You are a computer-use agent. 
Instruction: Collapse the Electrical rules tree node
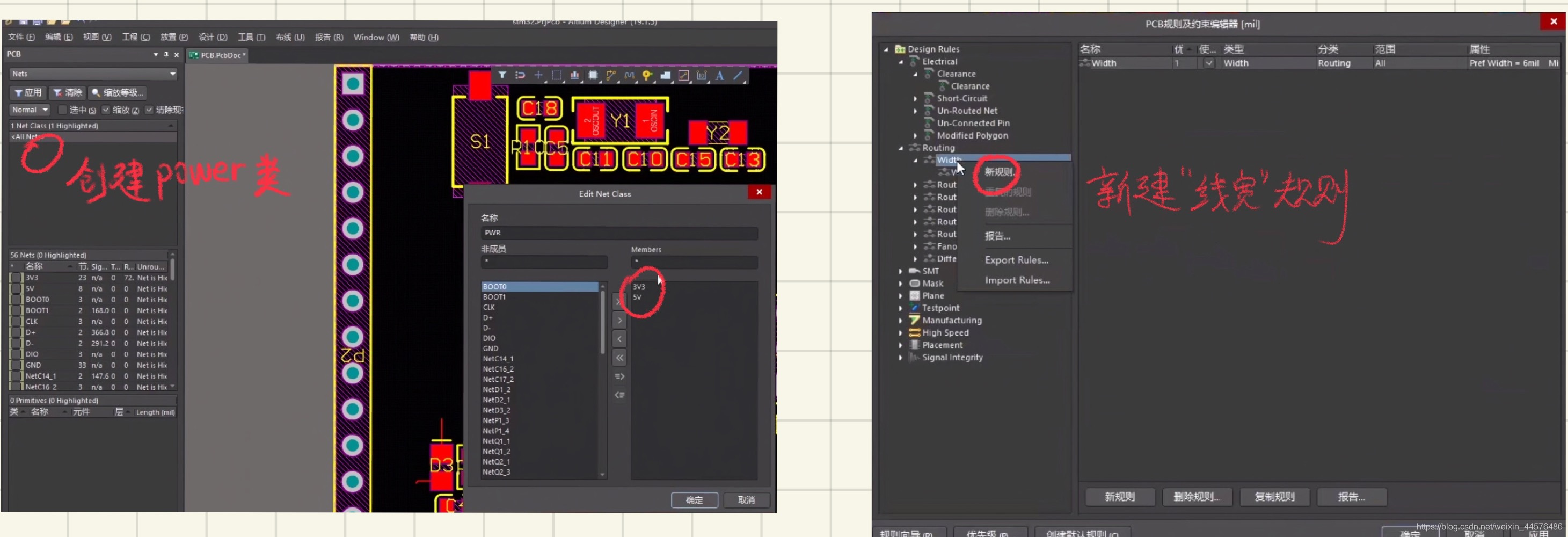(x=901, y=62)
